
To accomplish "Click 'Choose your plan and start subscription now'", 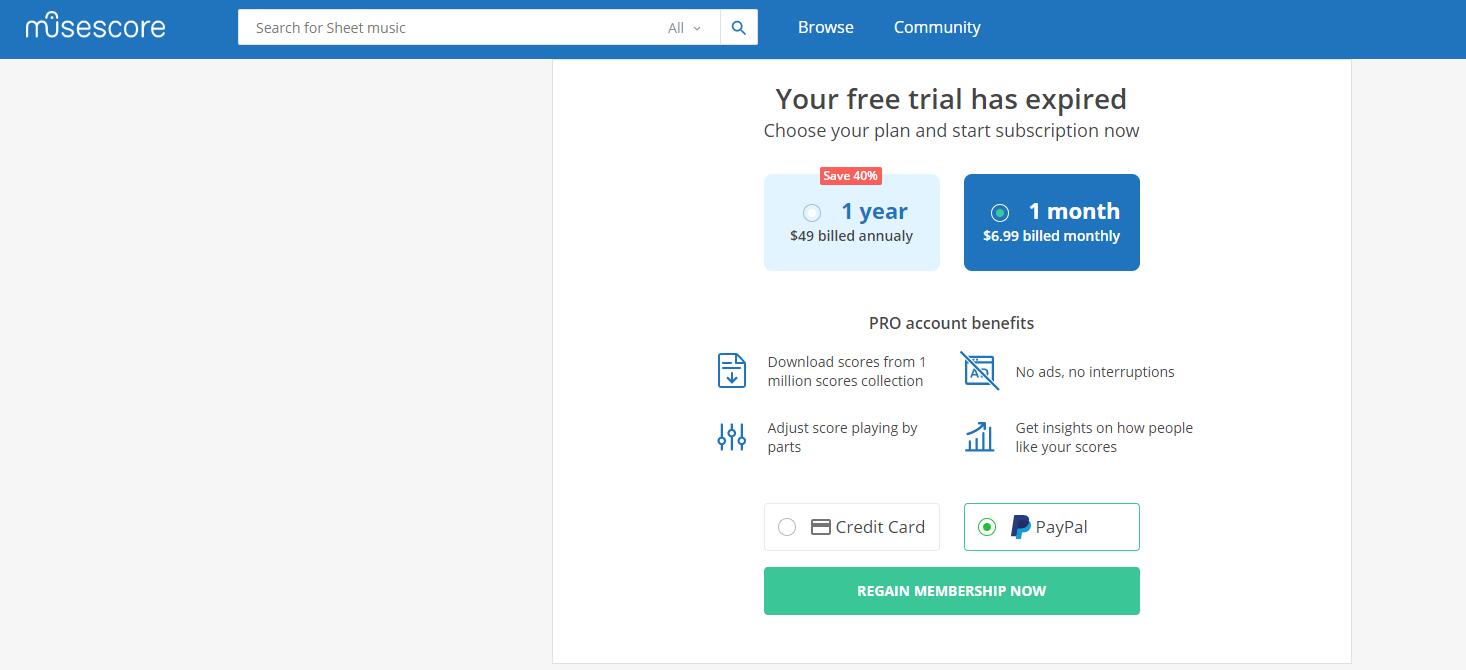I will coord(952,131).
